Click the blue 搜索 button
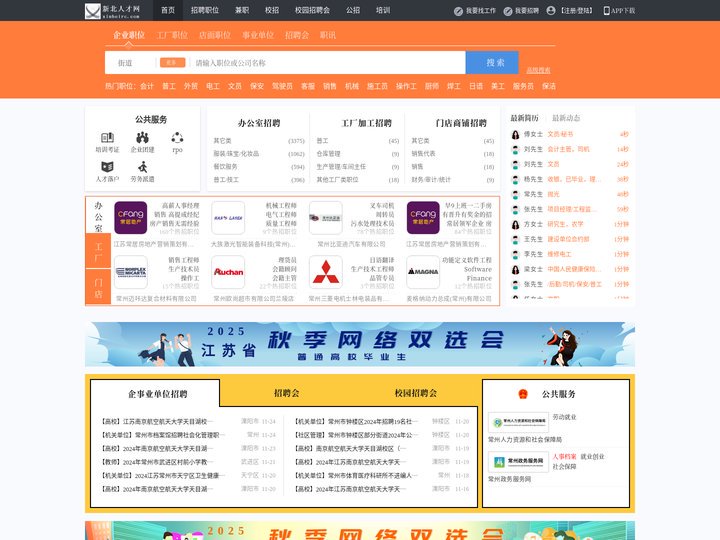Screen dimensions: 720x540 tap(492, 62)
